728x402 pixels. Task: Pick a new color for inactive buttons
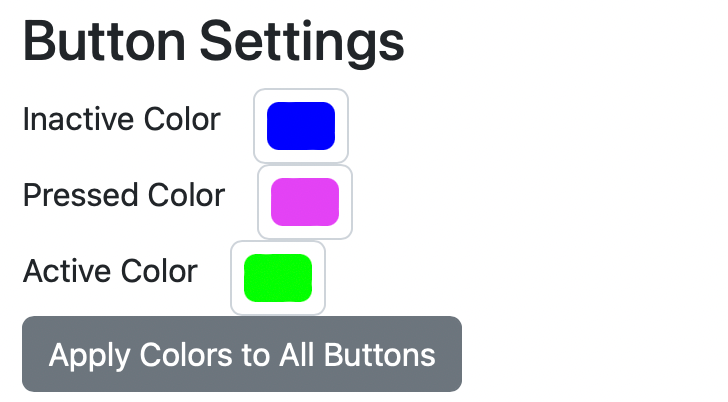pyautogui.click(x=300, y=126)
